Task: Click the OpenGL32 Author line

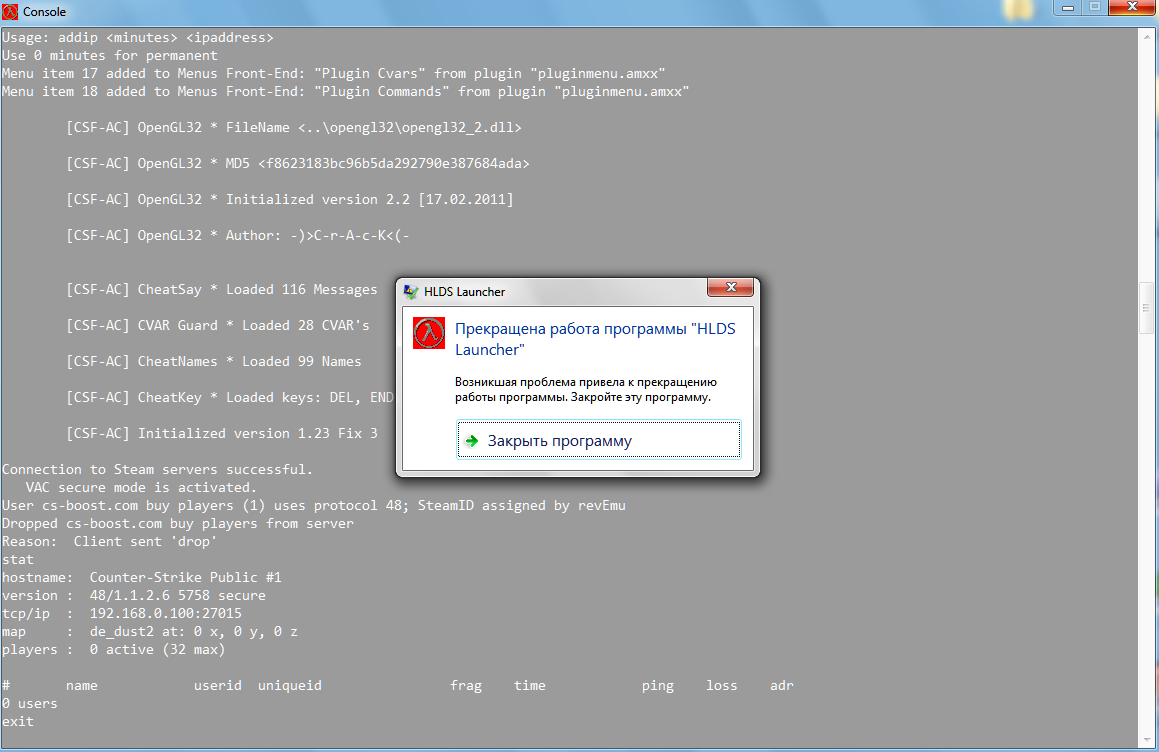Action: tap(237, 235)
